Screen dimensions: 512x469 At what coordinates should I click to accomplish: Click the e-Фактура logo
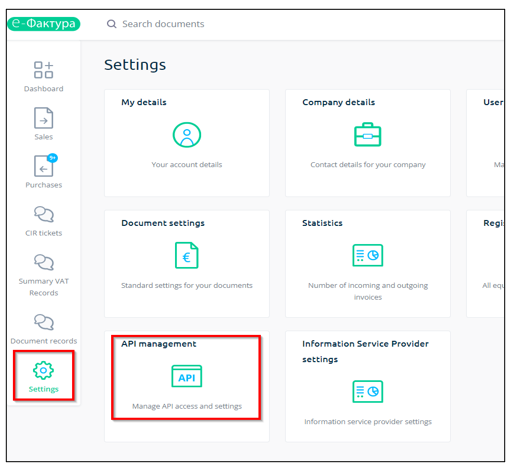pos(44,24)
